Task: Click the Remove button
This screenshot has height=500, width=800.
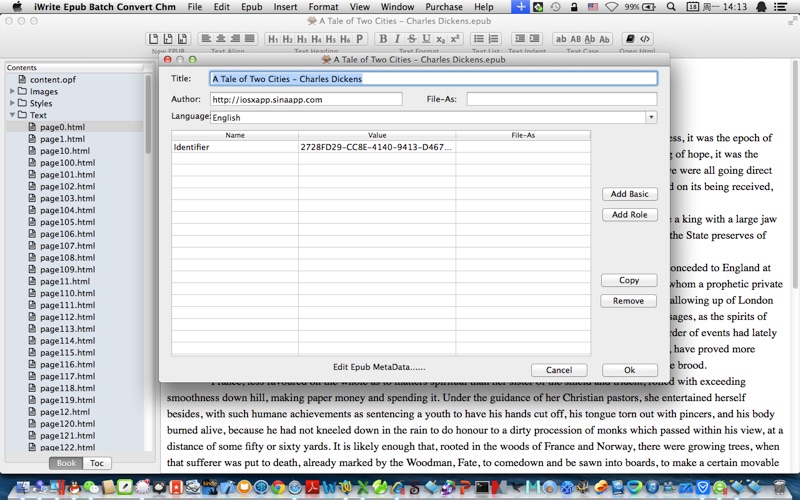Action: (x=628, y=301)
